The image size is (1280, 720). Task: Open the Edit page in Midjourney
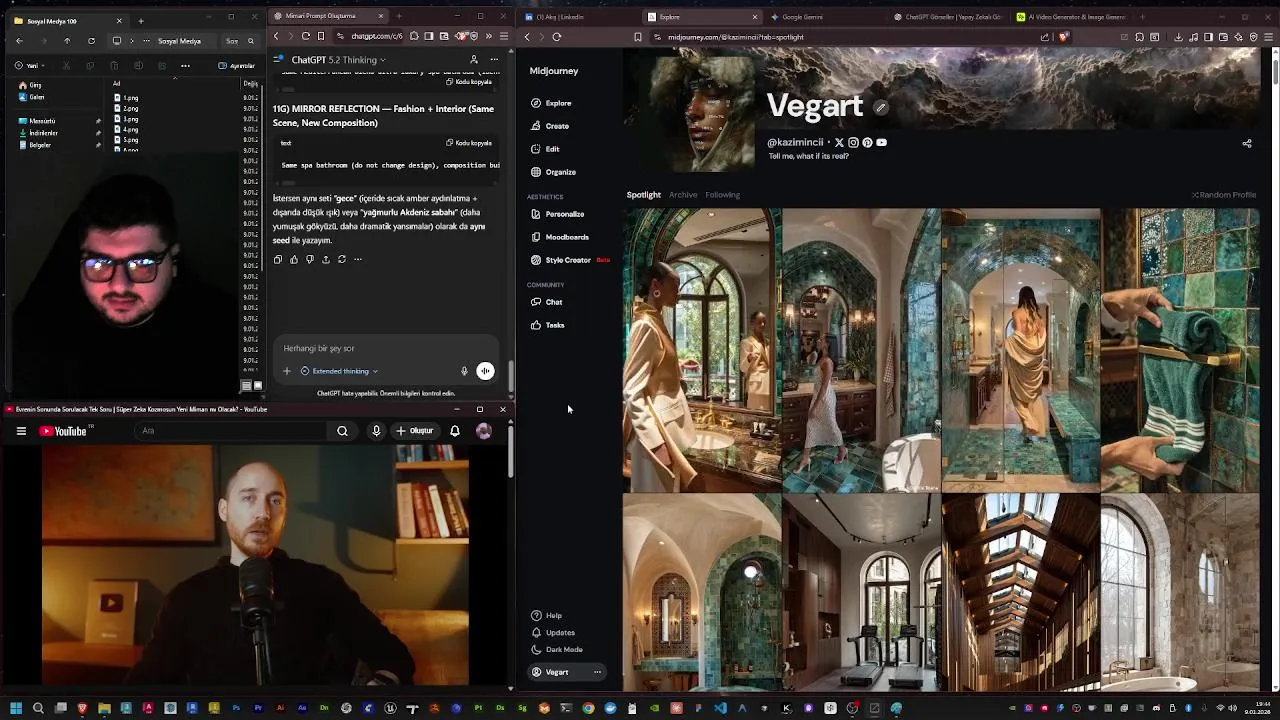pyautogui.click(x=545, y=149)
